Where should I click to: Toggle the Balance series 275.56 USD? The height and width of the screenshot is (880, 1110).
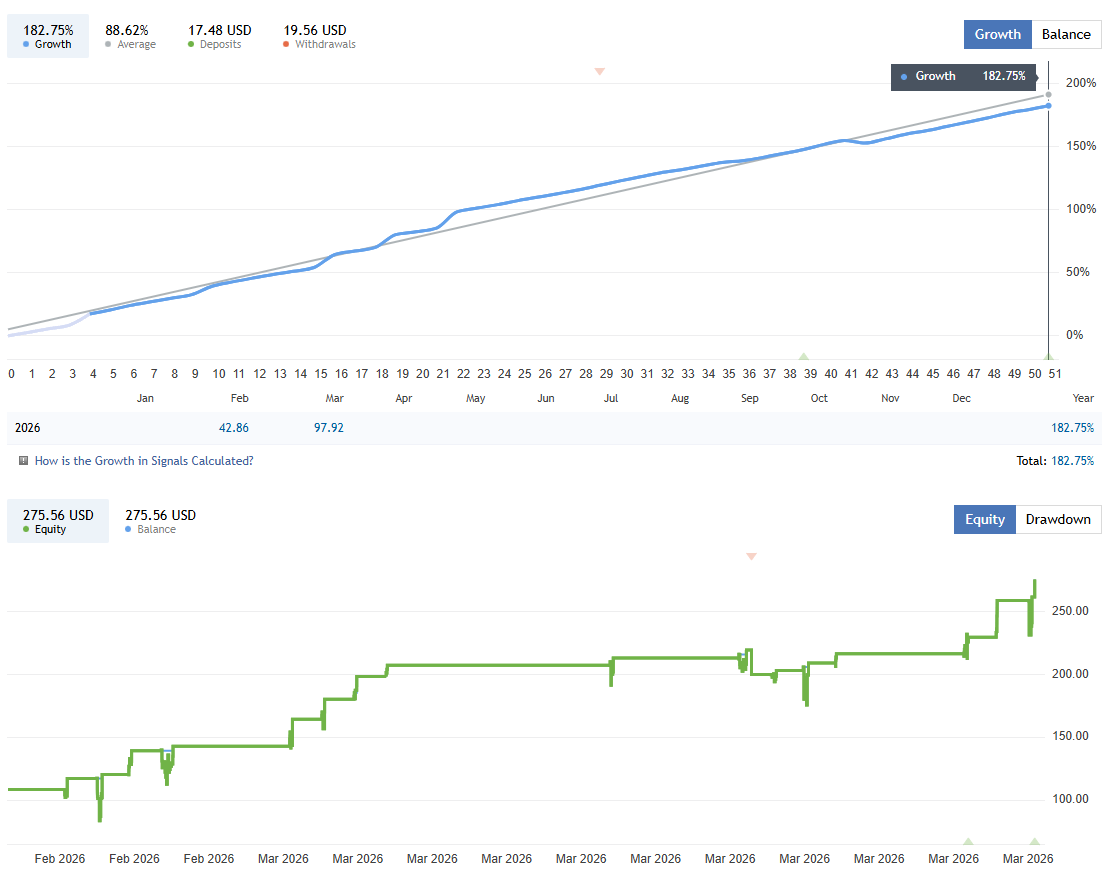(x=160, y=521)
